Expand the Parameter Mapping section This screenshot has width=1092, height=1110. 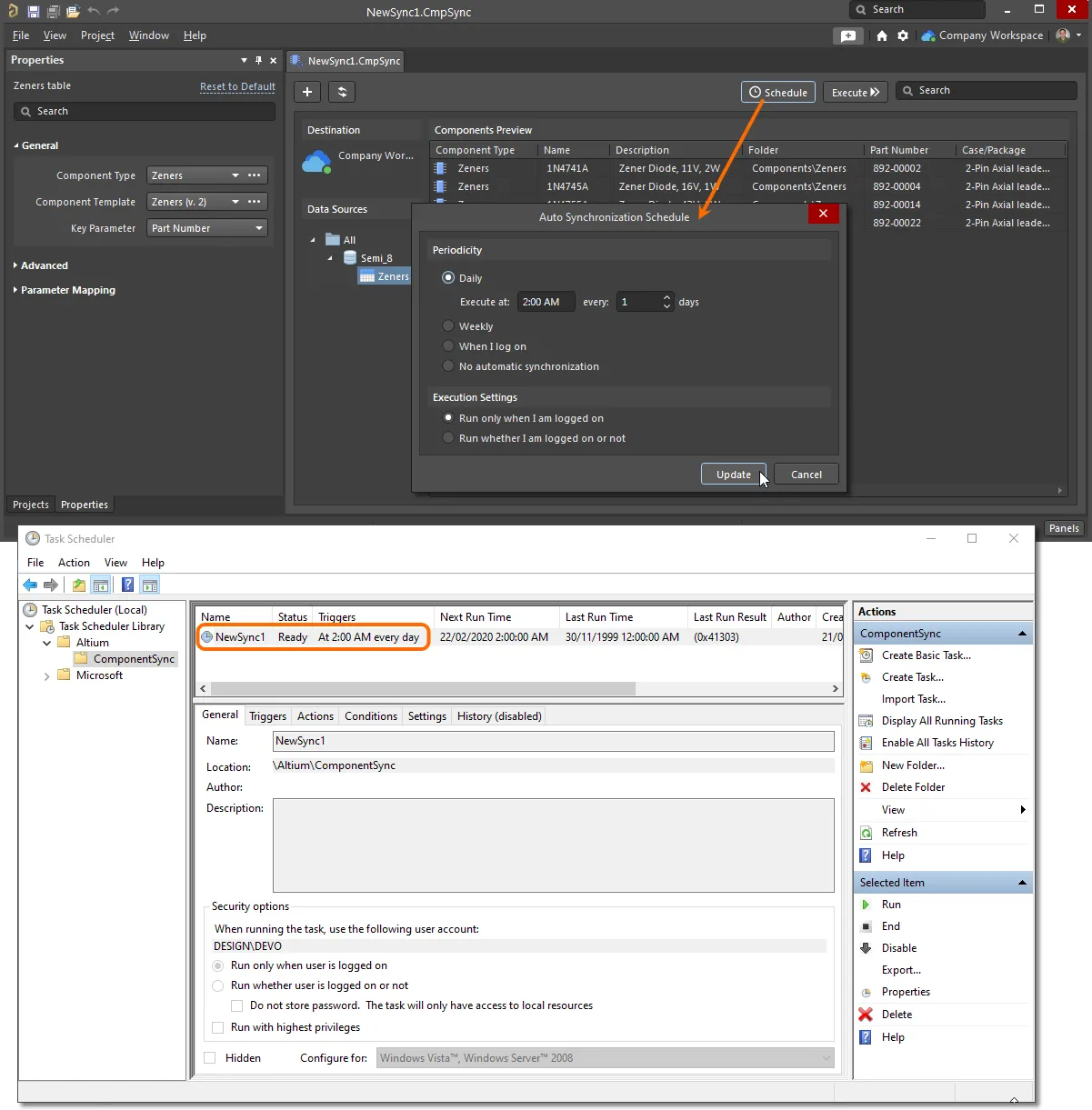pyautogui.click(x=16, y=290)
